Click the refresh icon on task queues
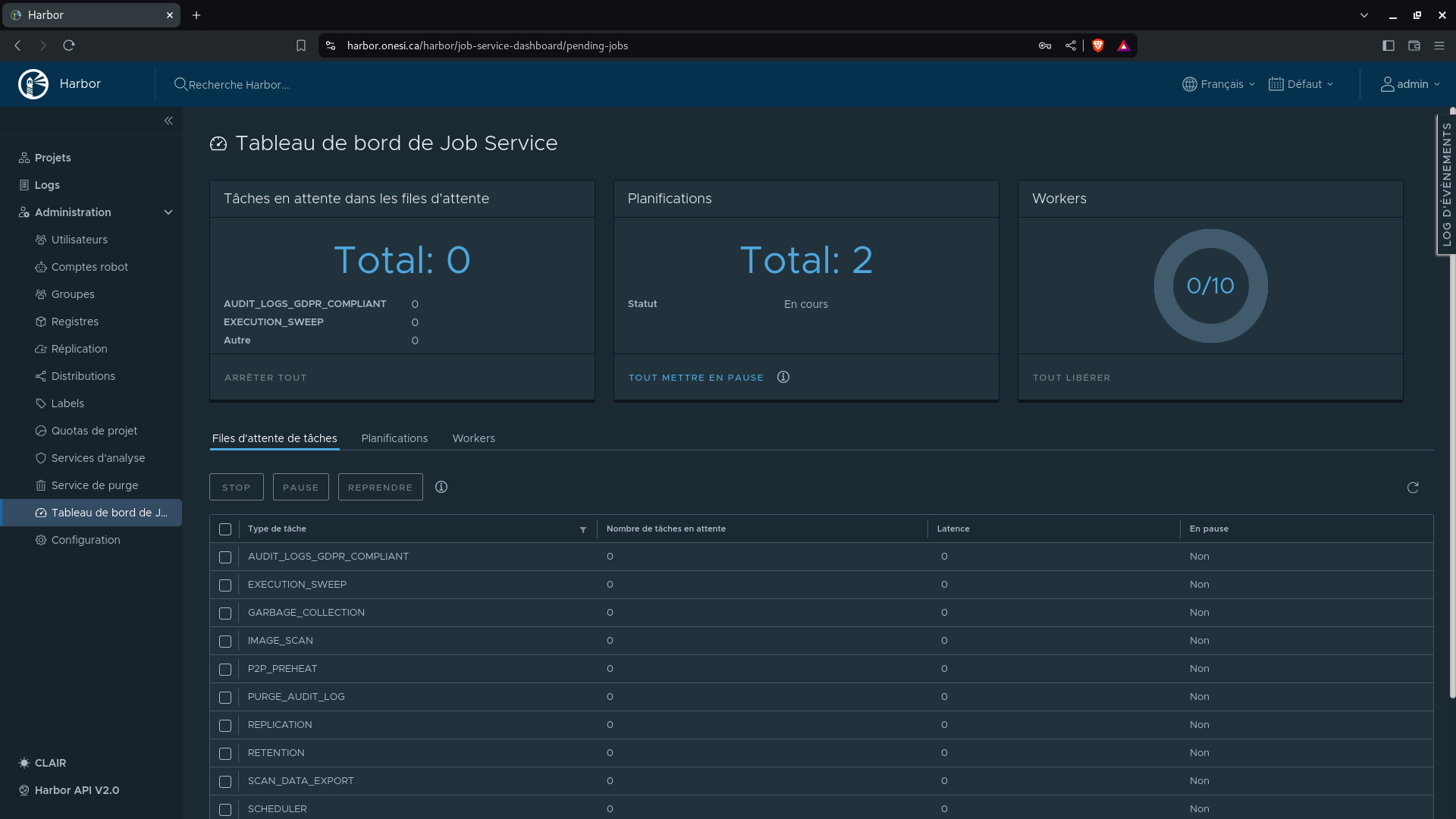1456x819 pixels. [1413, 487]
